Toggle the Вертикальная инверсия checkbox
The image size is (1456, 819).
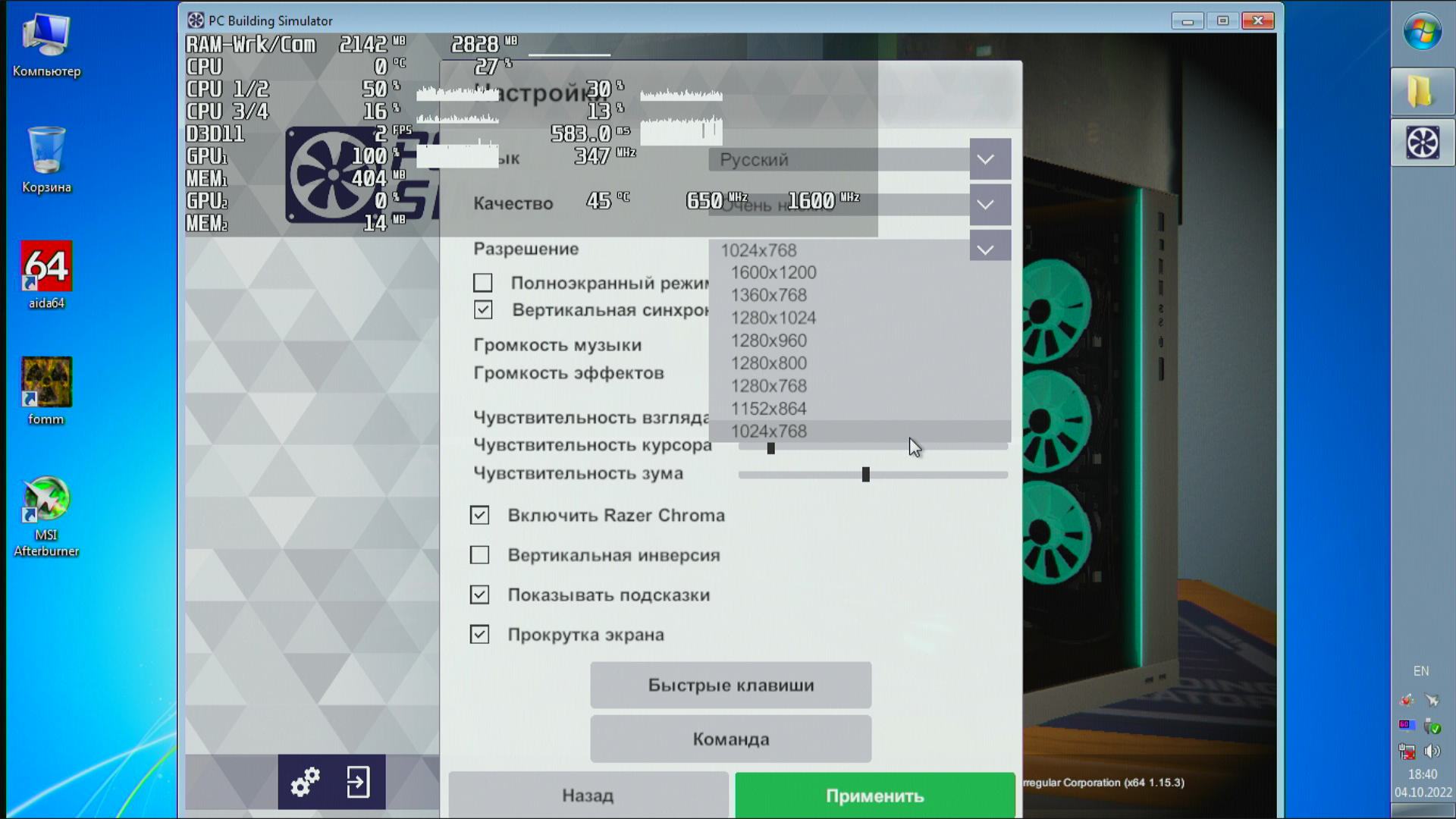coord(479,555)
